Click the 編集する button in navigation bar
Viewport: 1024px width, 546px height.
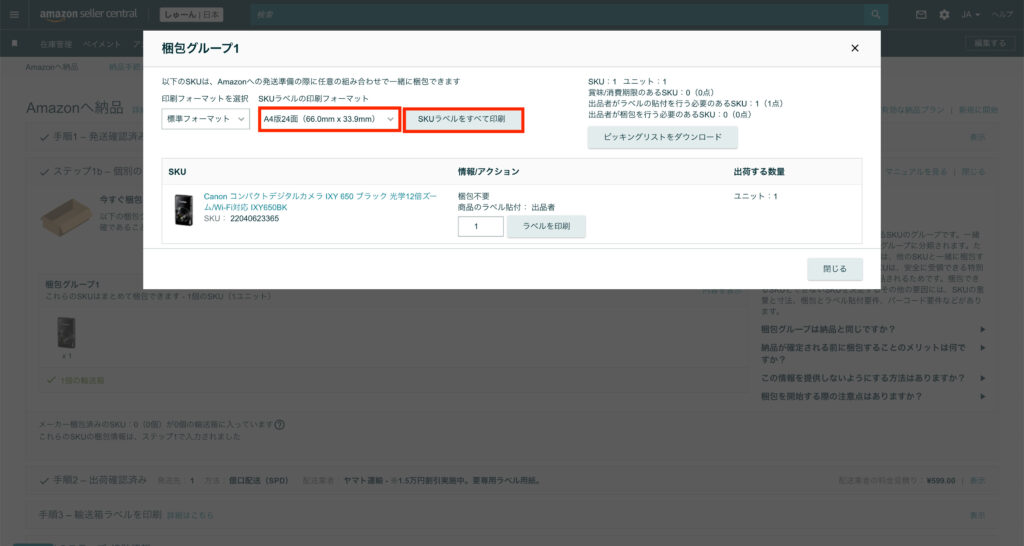point(990,43)
